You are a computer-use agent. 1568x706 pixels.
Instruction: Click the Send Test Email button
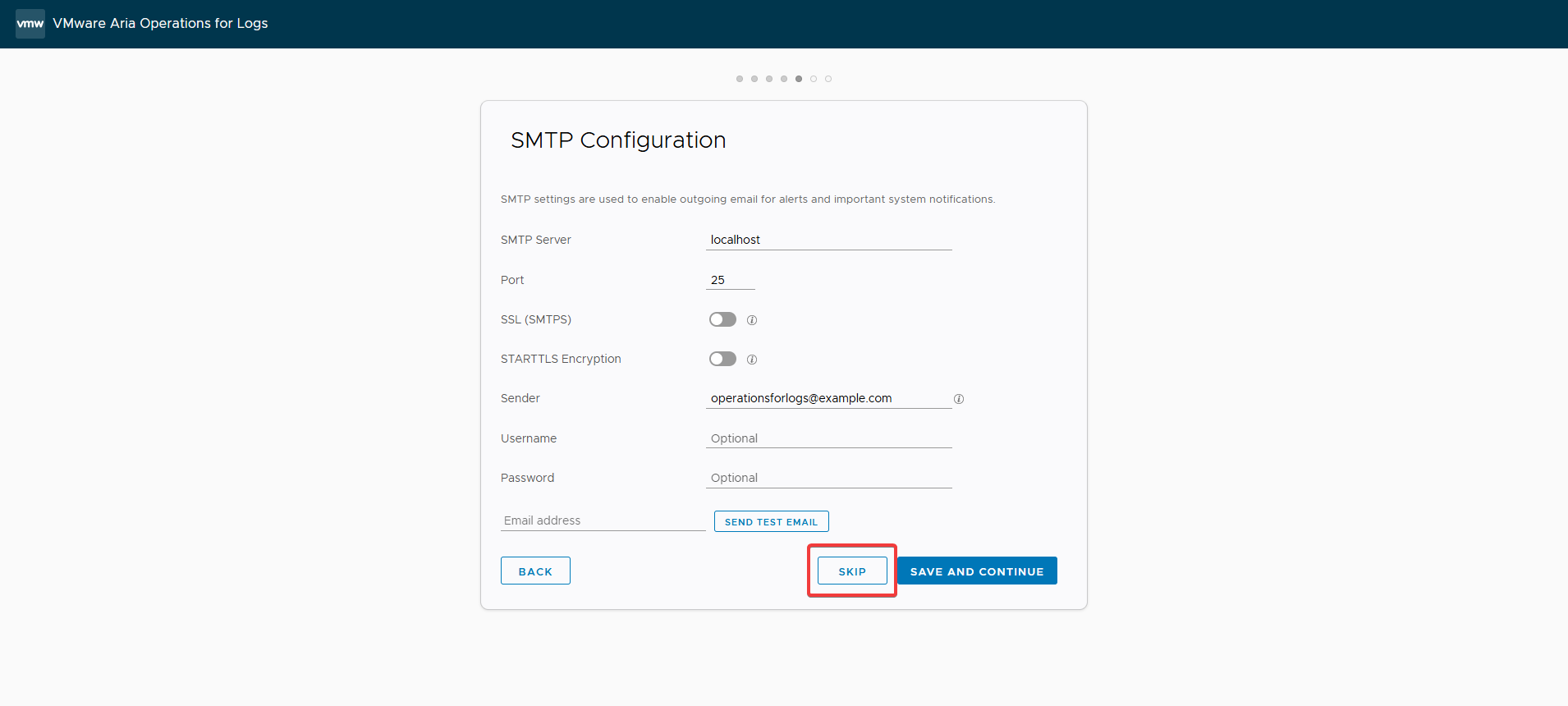772,521
